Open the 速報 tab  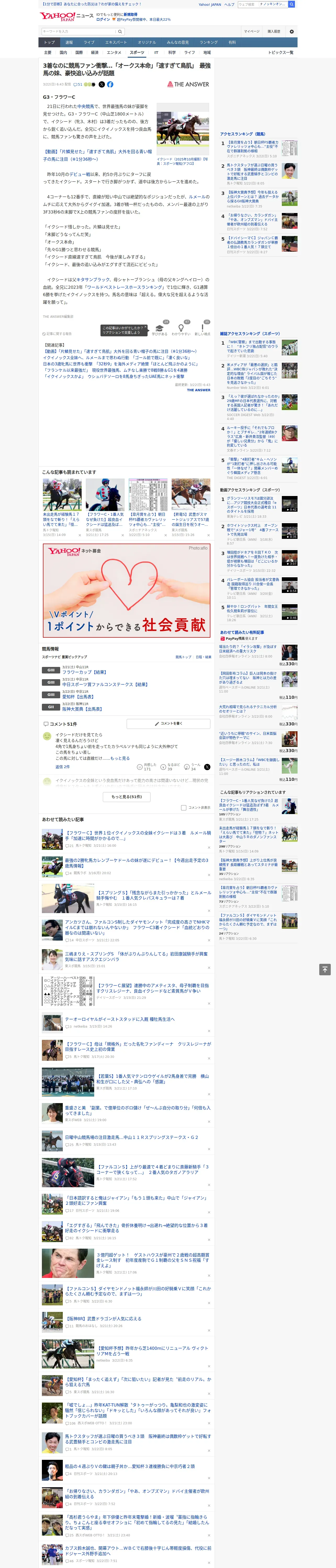tap(69, 43)
